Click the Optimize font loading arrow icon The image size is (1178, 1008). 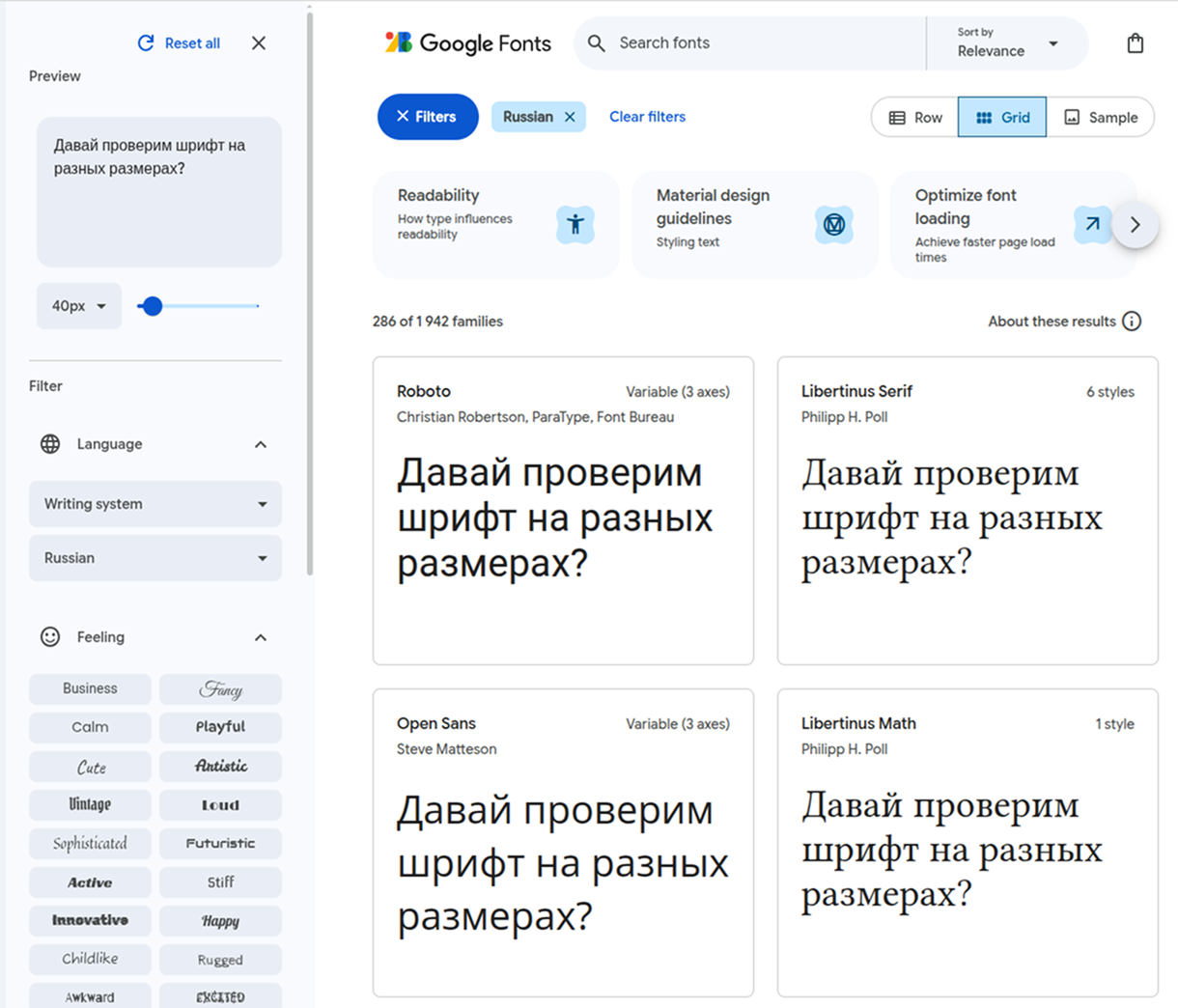coord(1092,224)
